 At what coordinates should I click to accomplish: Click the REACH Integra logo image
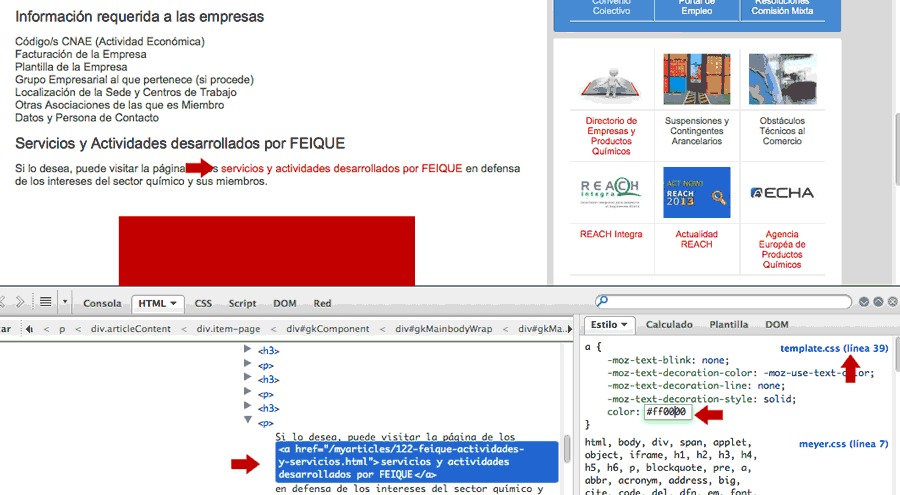tap(610, 192)
